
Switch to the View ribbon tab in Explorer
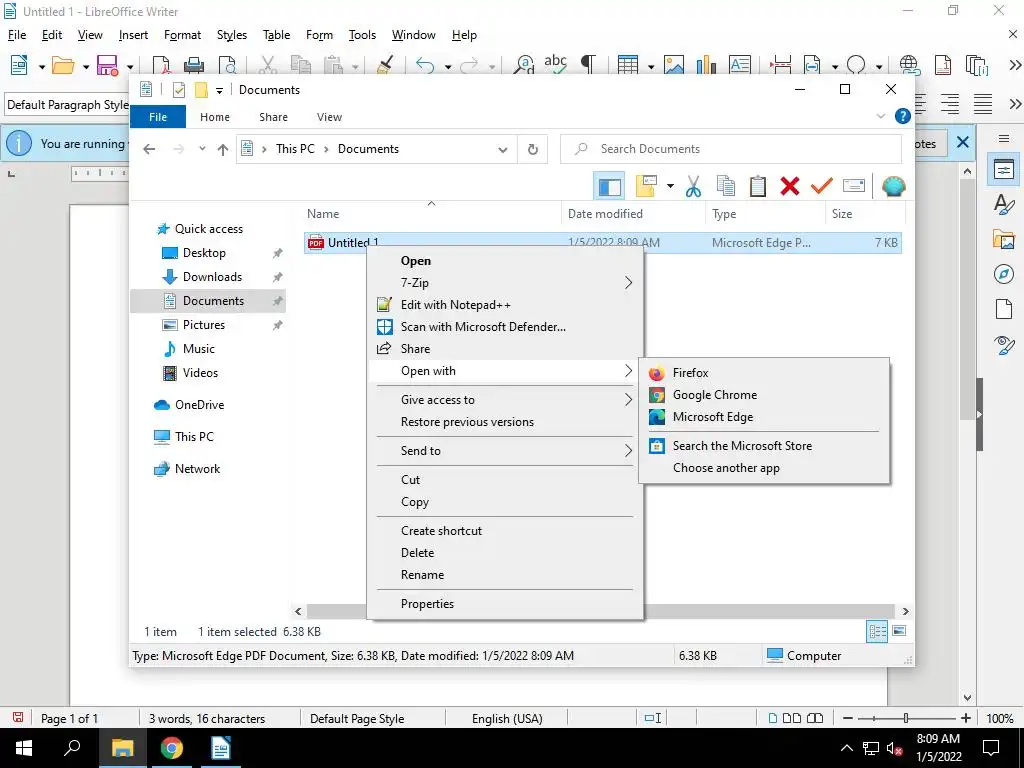329,117
